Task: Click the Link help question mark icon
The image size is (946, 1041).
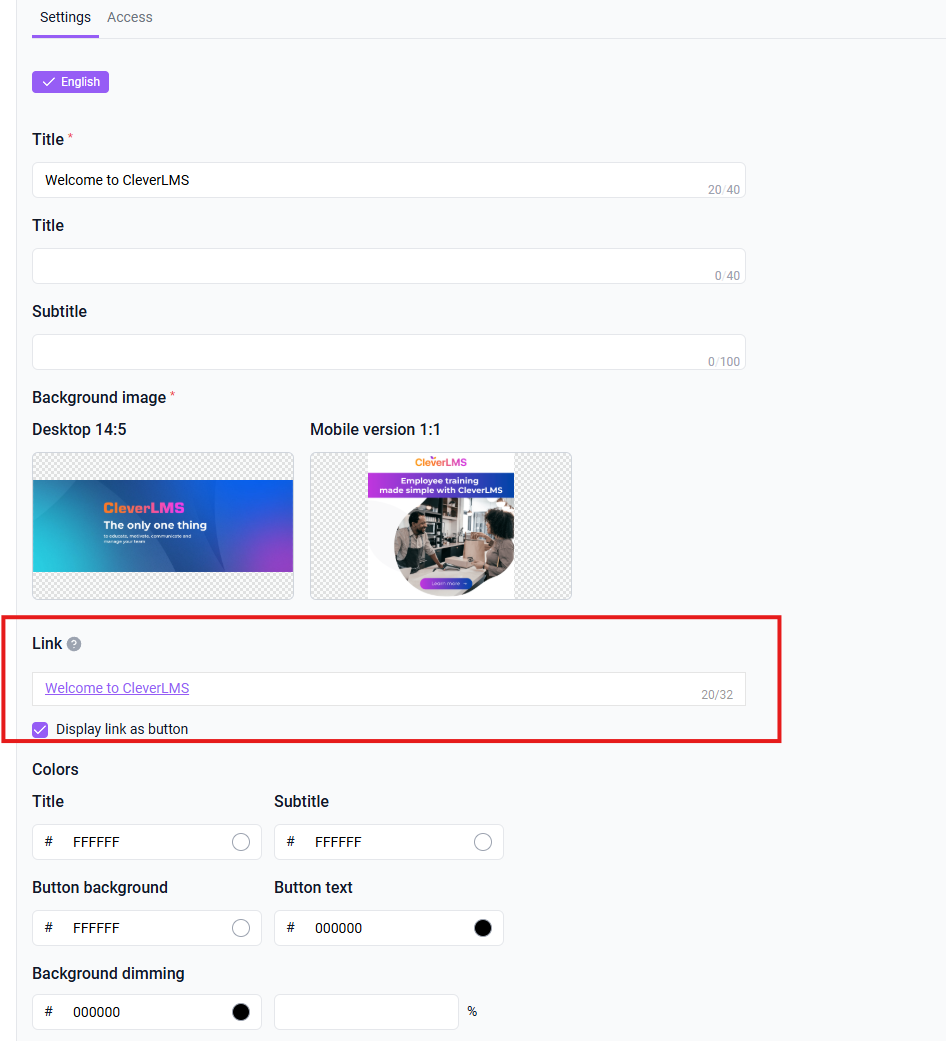Action: 74,644
